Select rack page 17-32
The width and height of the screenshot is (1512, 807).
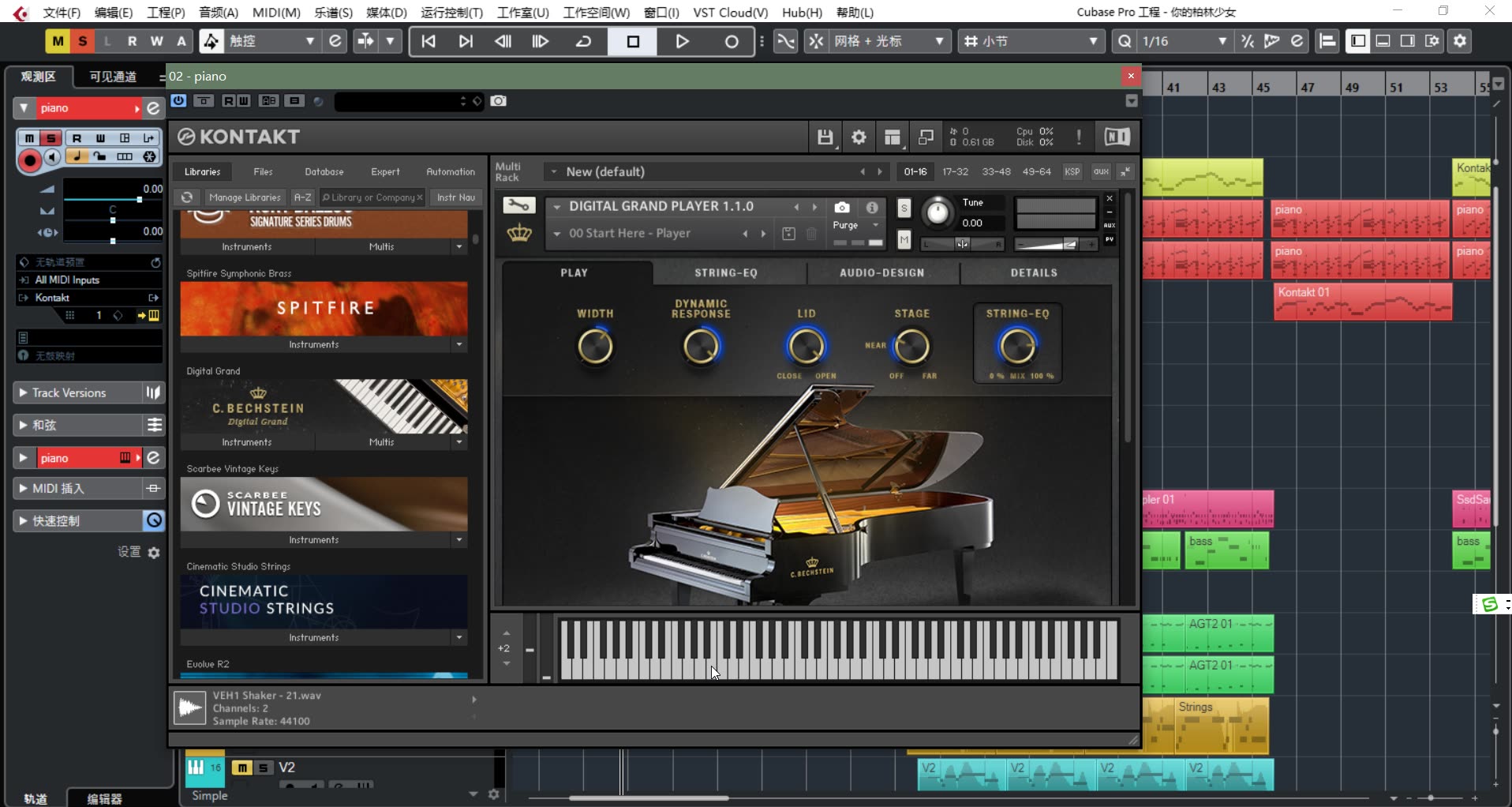point(955,171)
